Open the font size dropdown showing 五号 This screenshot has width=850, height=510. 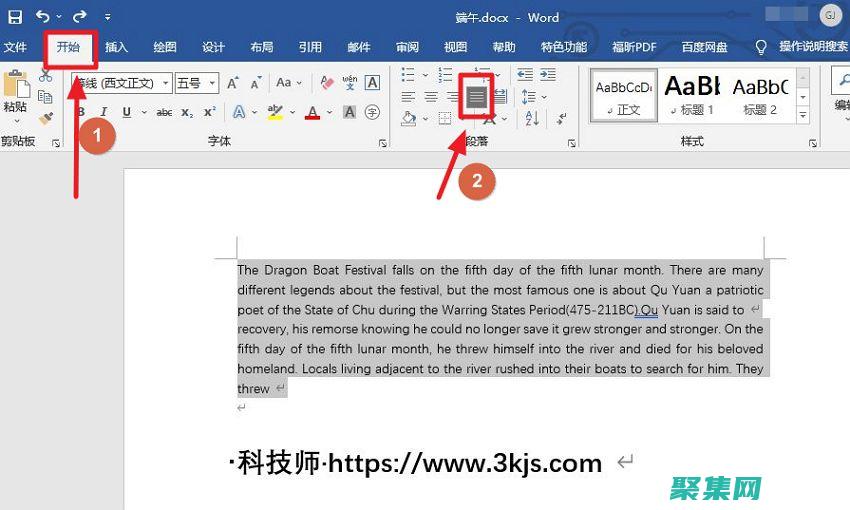tap(200, 83)
